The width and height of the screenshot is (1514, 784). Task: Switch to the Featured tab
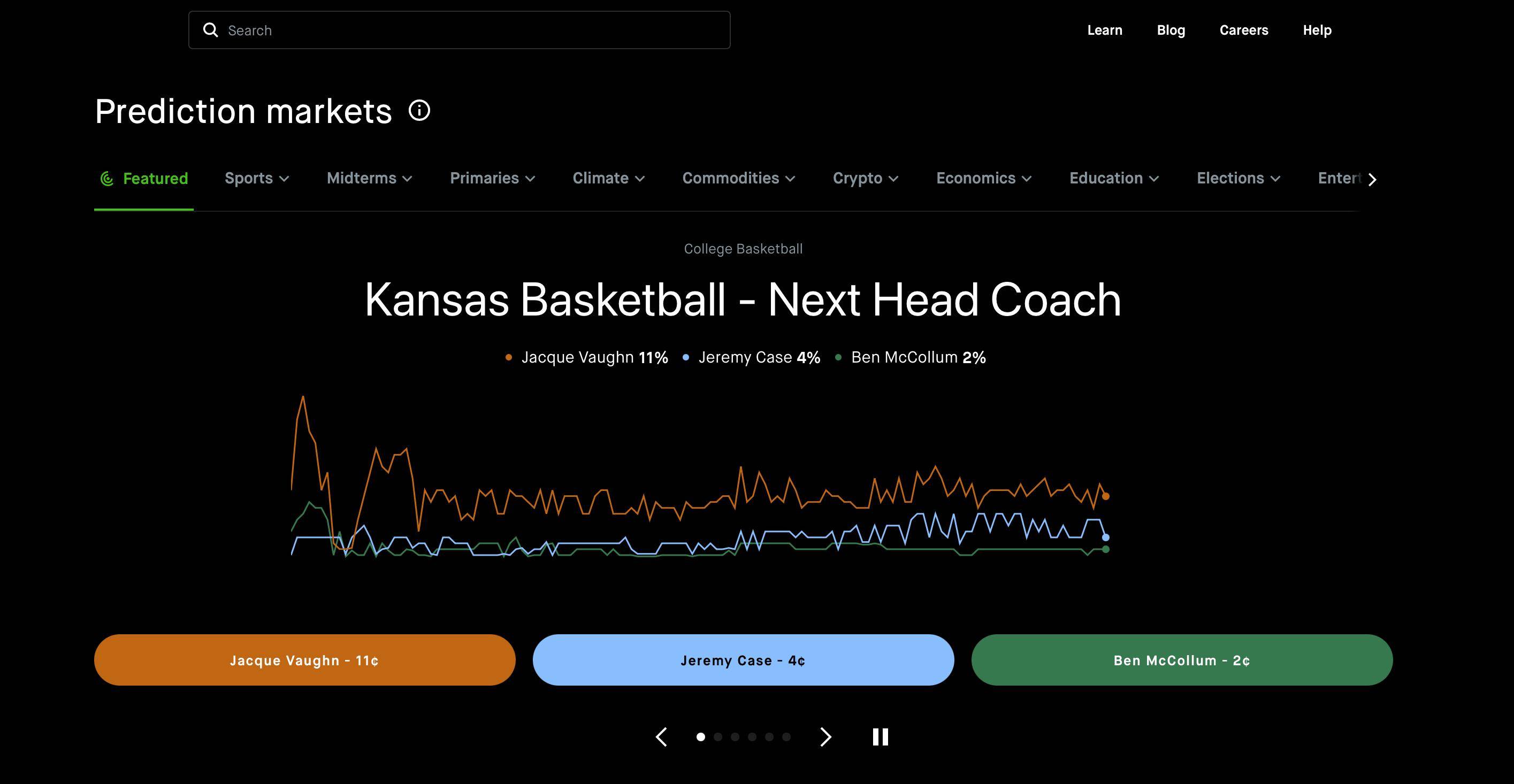[144, 178]
